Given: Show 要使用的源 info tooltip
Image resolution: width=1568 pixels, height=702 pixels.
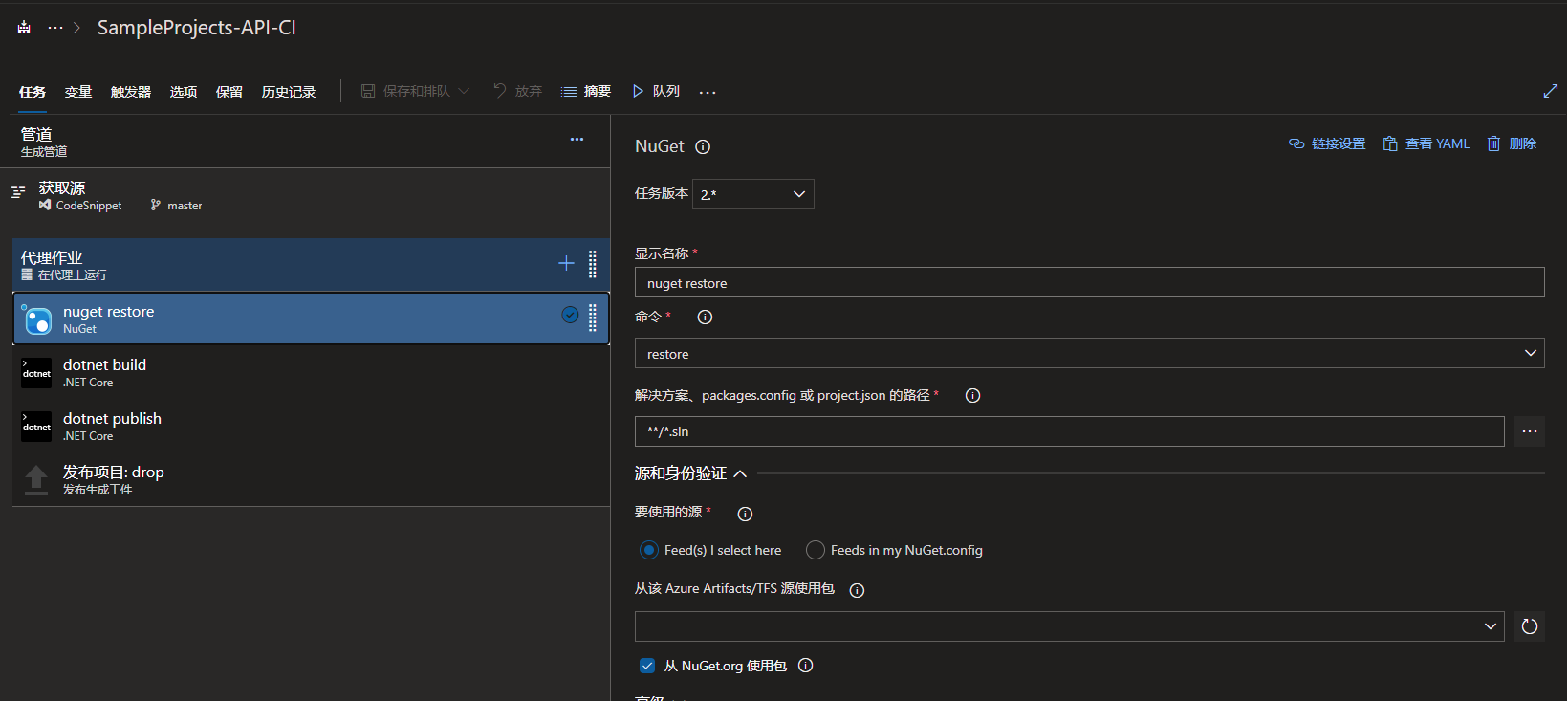Looking at the screenshot, I should (745, 514).
